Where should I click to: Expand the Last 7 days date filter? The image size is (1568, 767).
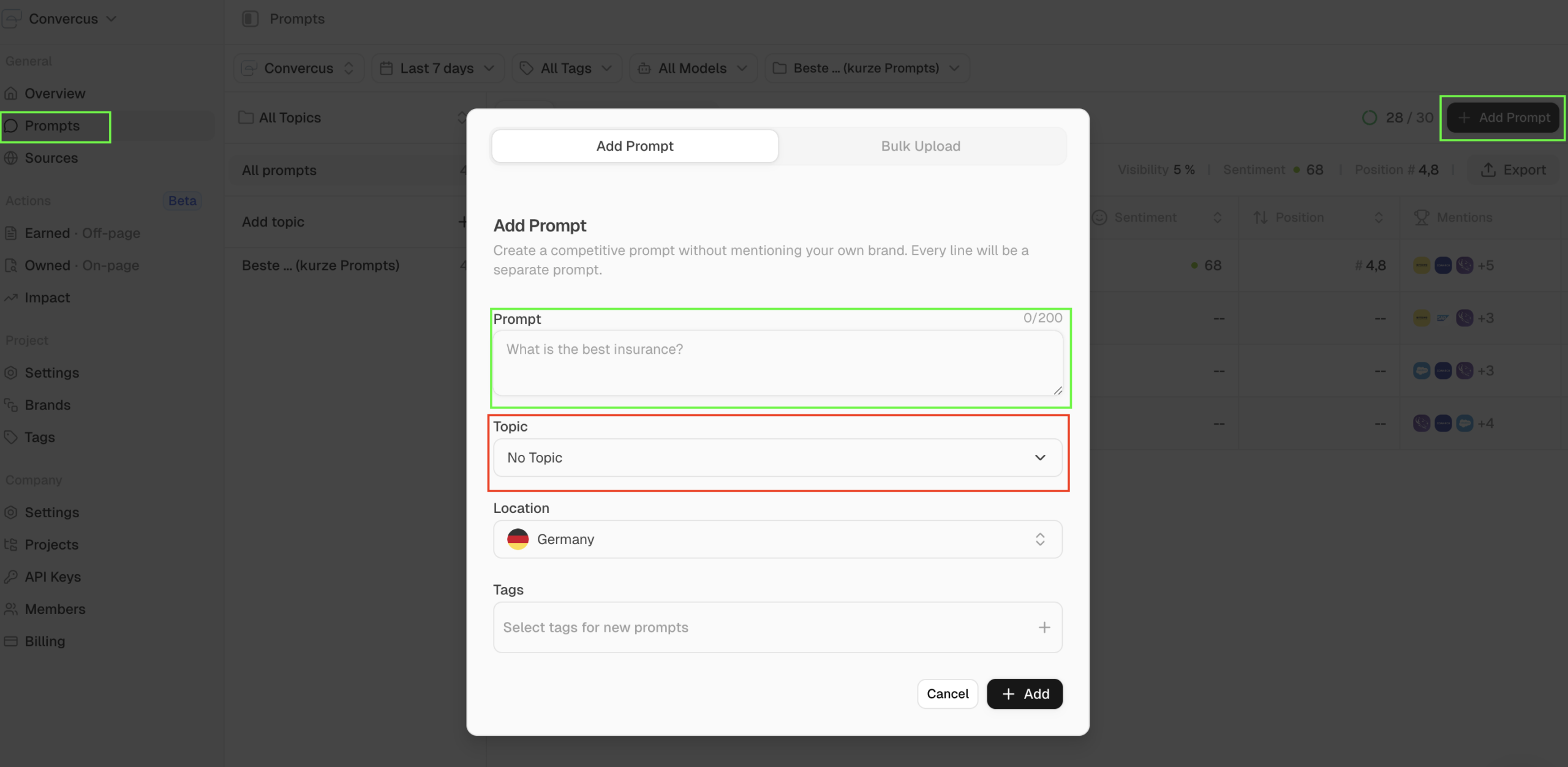pyautogui.click(x=437, y=69)
